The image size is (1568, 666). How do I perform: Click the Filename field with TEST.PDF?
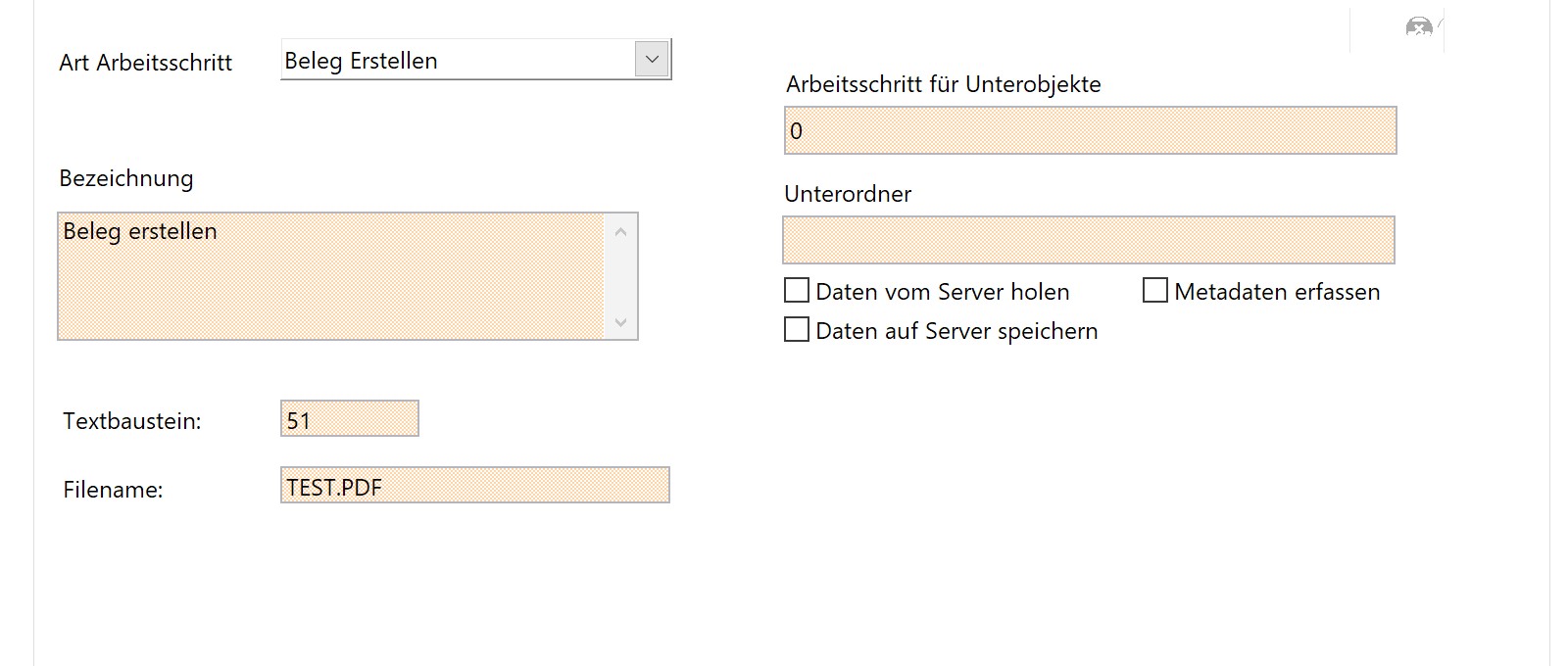(474, 486)
